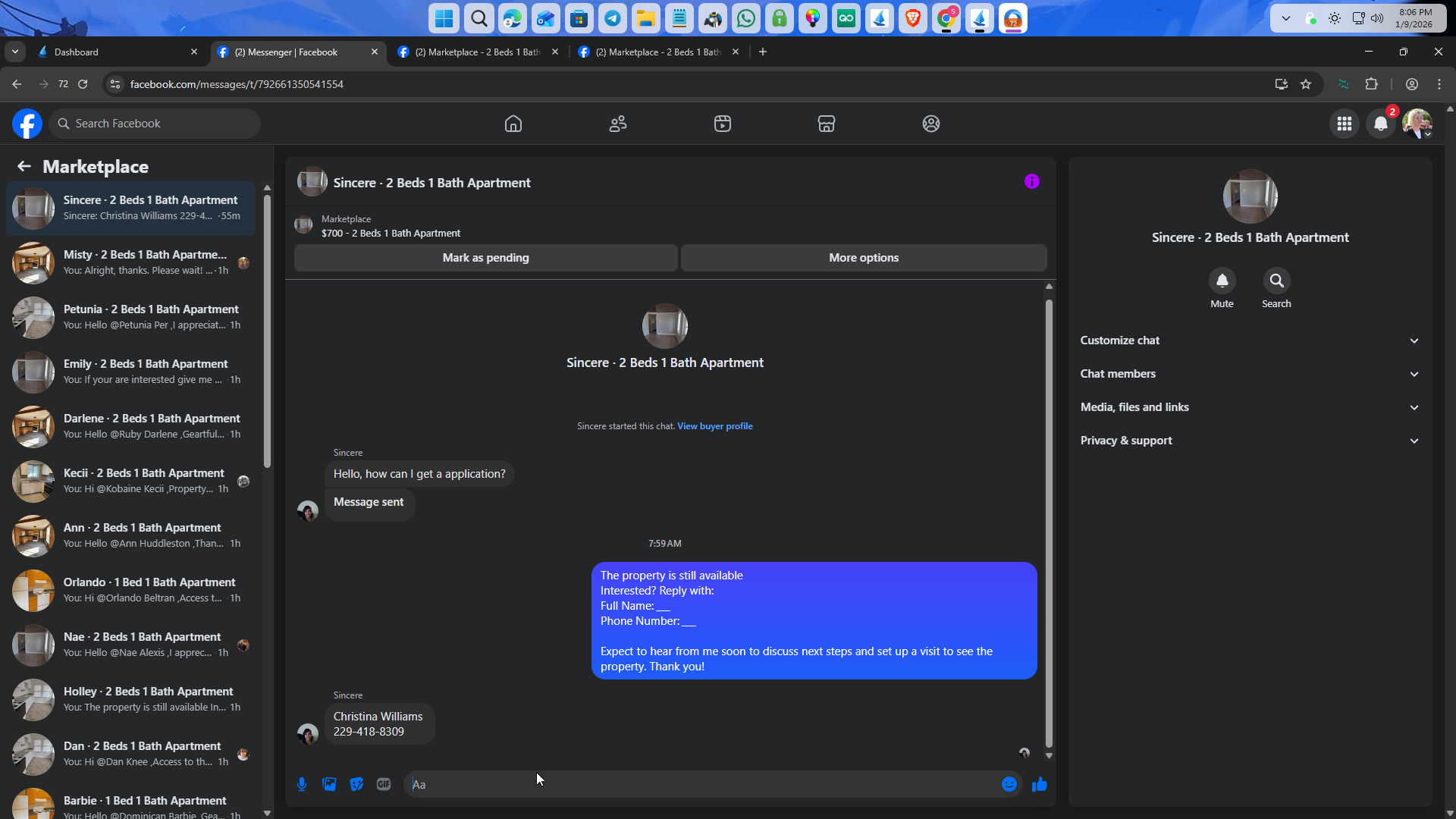The image size is (1456, 819).
Task: Expand the Privacy & support section
Action: pos(1250,441)
